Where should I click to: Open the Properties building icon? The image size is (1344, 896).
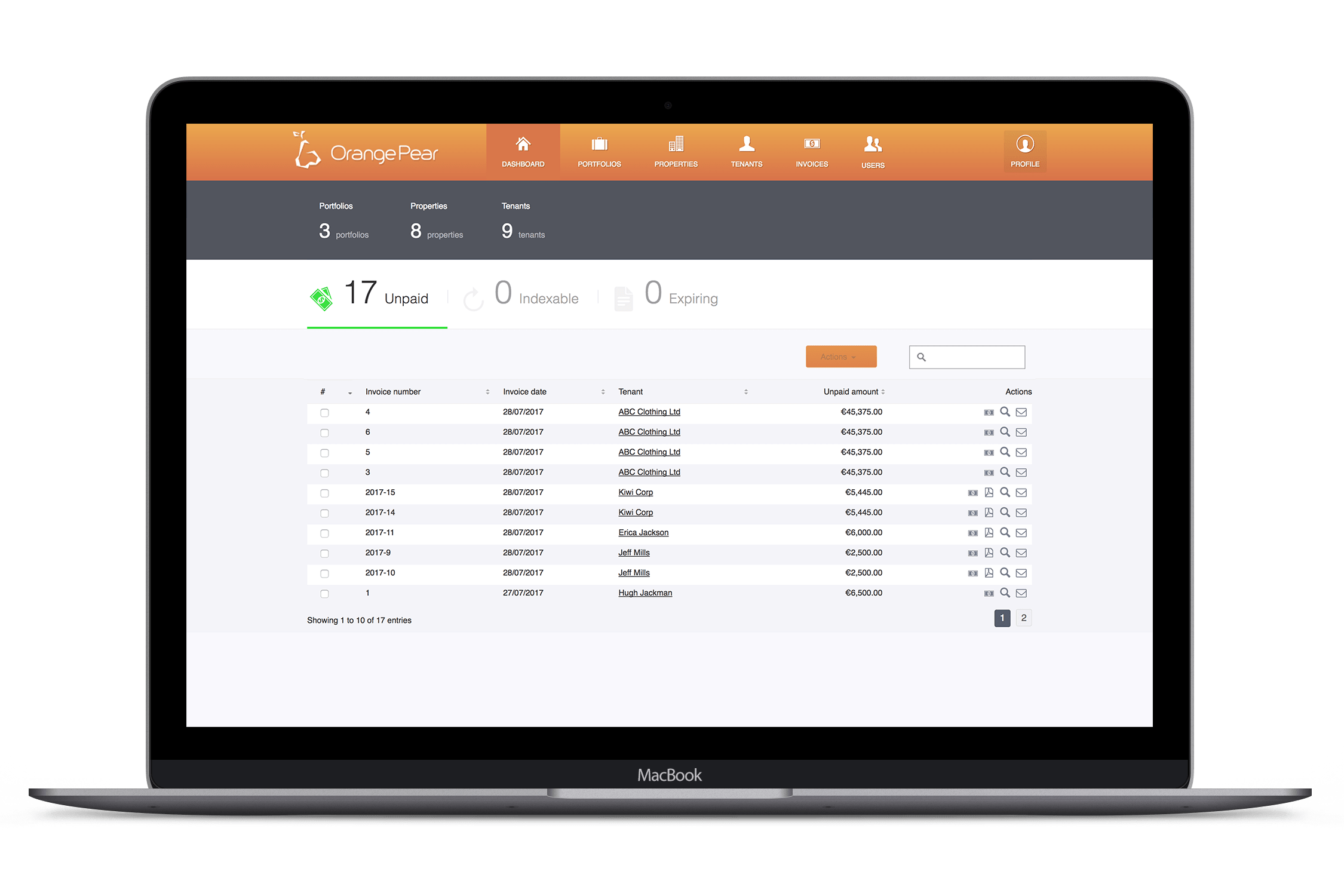676,144
